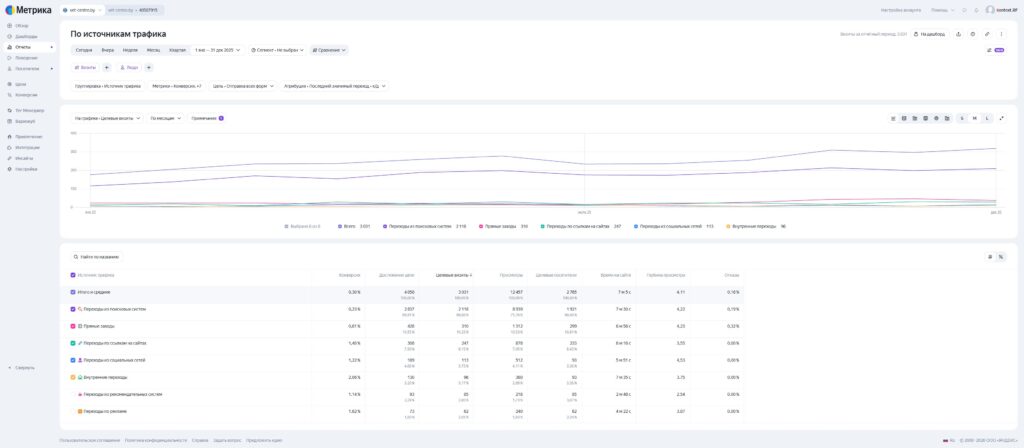Select the Месяц period tab
Viewport: 1024px width, 448px height.
point(153,50)
